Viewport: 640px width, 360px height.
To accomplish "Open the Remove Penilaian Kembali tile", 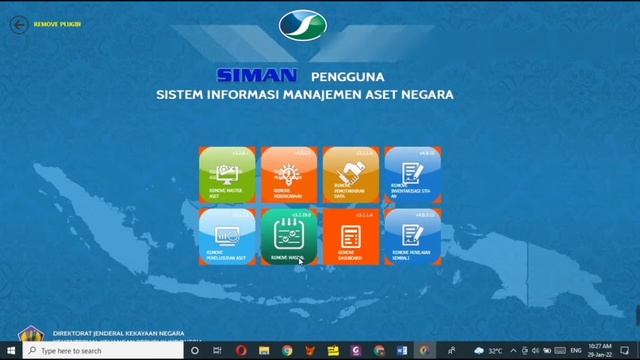I will pyautogui.click(x=413, y=237).
